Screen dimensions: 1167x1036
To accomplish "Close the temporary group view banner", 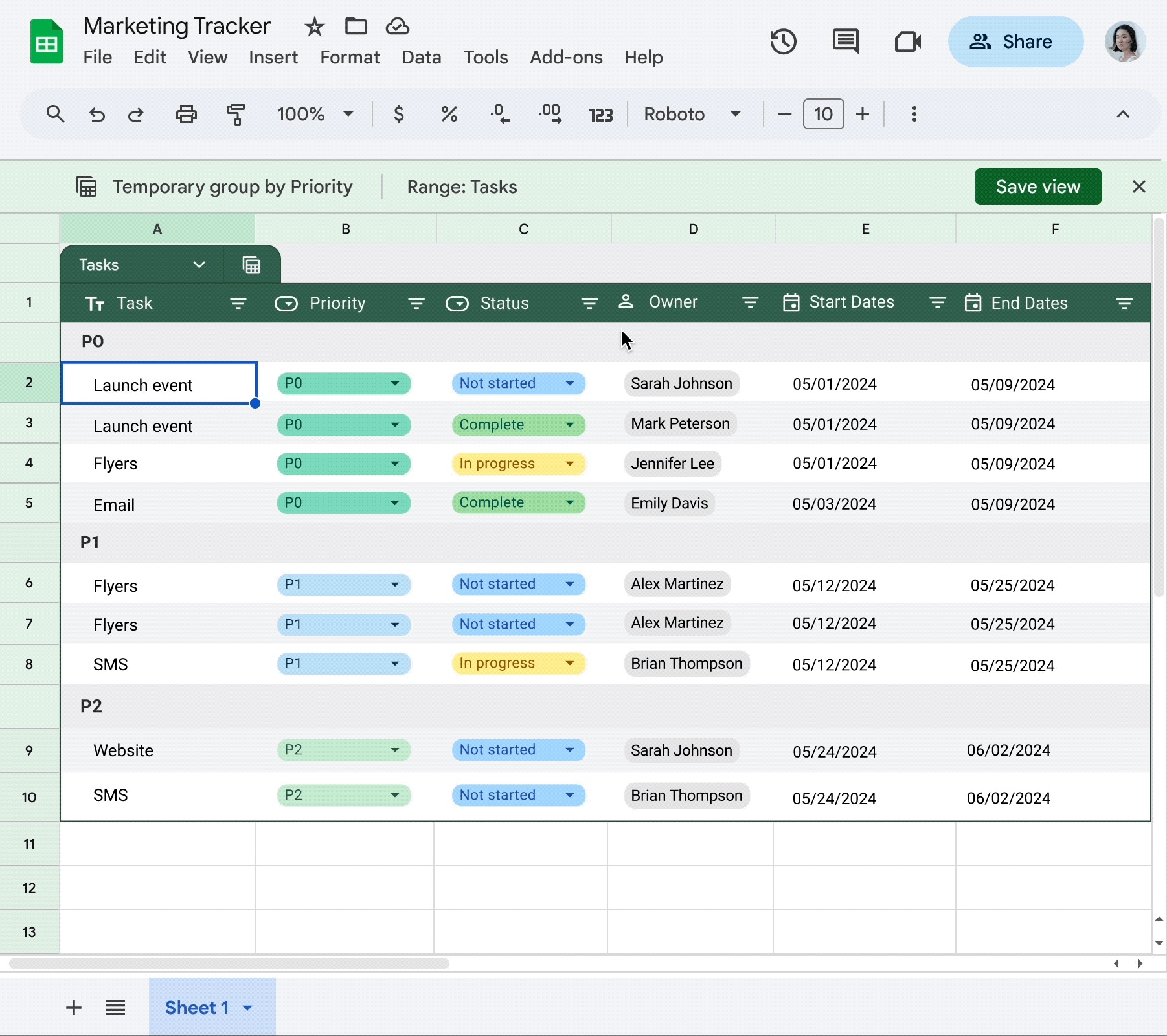I will tap(1139, 186).
